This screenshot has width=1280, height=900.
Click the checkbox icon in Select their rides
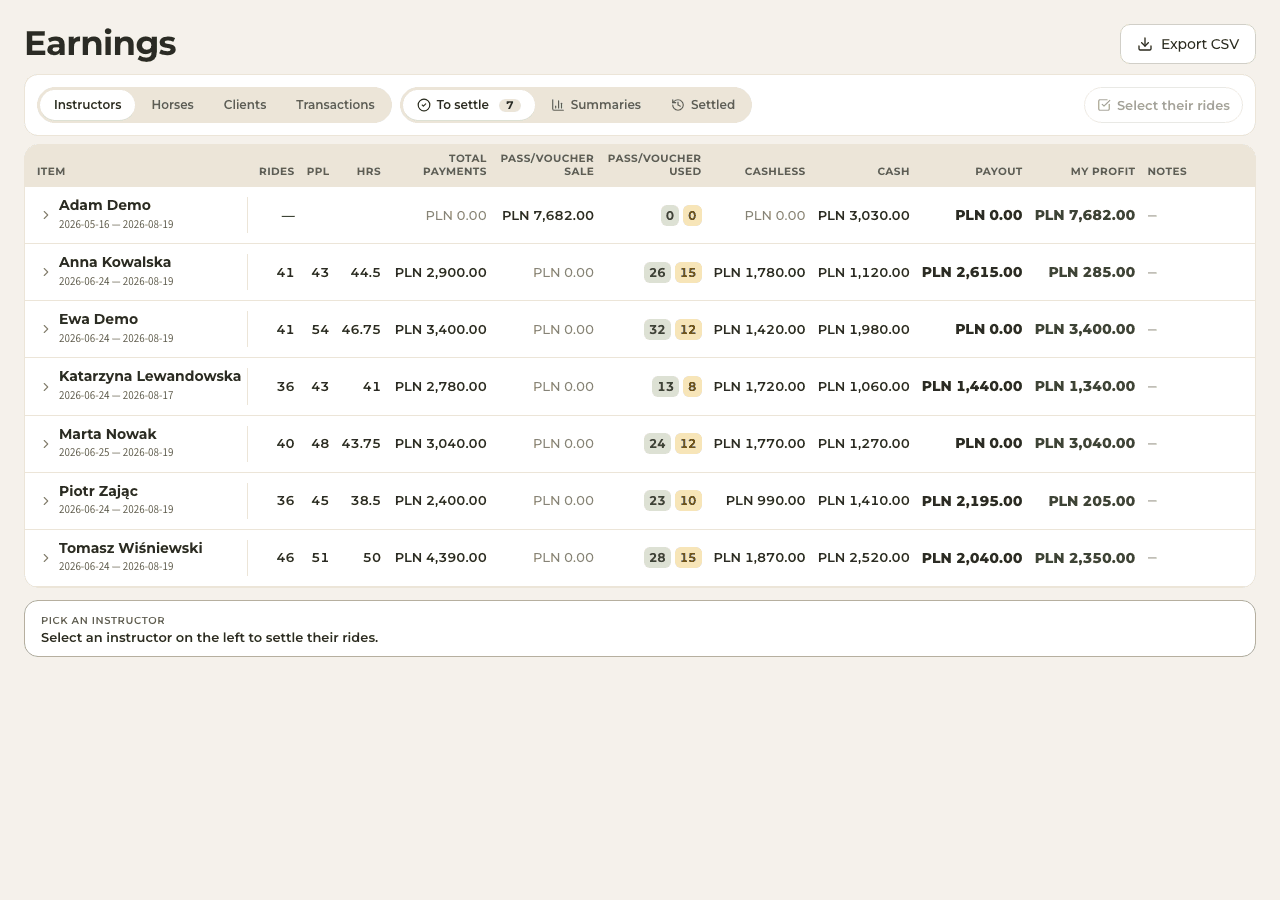tap(1104, 105)
